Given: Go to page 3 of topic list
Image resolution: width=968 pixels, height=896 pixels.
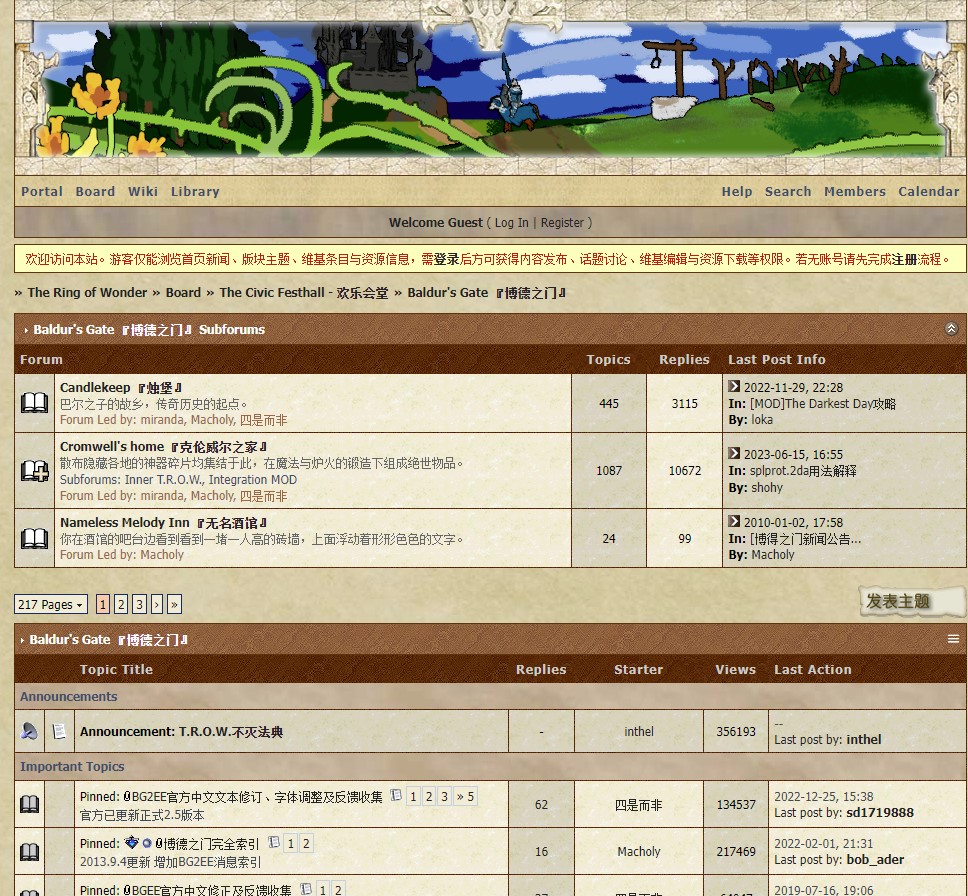Looking at the screenshot, I should (x=140, y=605).
